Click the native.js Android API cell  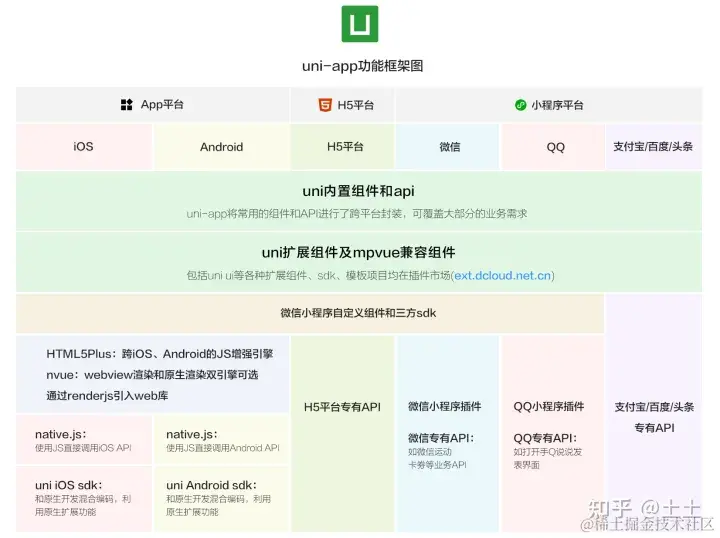click(x=221, y=440)
